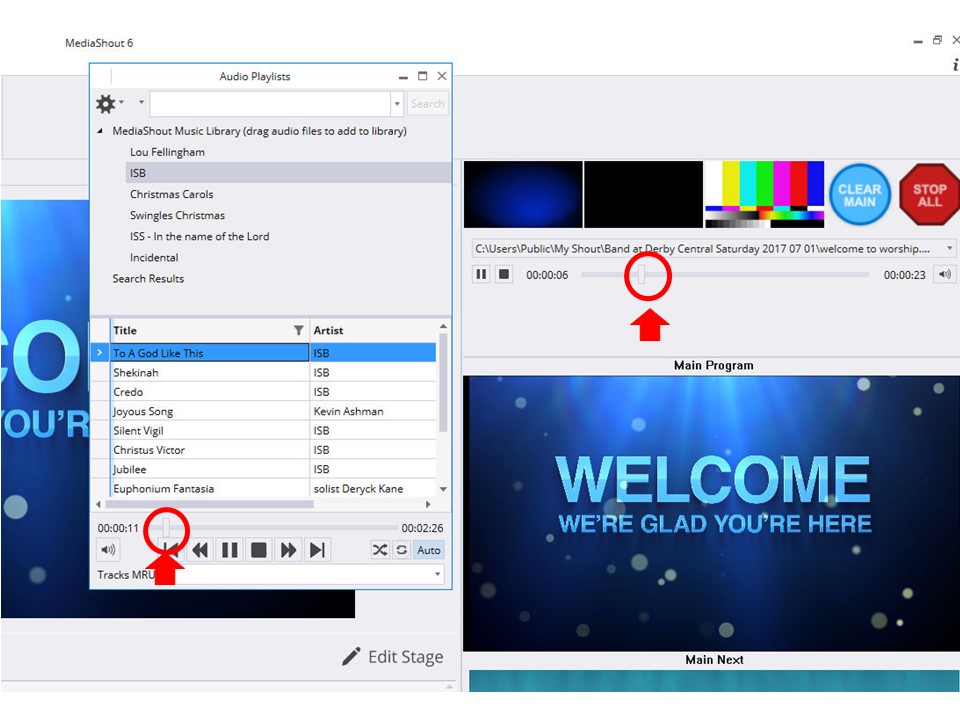The image size is (960, 720).
Task: Pause the audio playlist track
Action: (x=230, y=549)
